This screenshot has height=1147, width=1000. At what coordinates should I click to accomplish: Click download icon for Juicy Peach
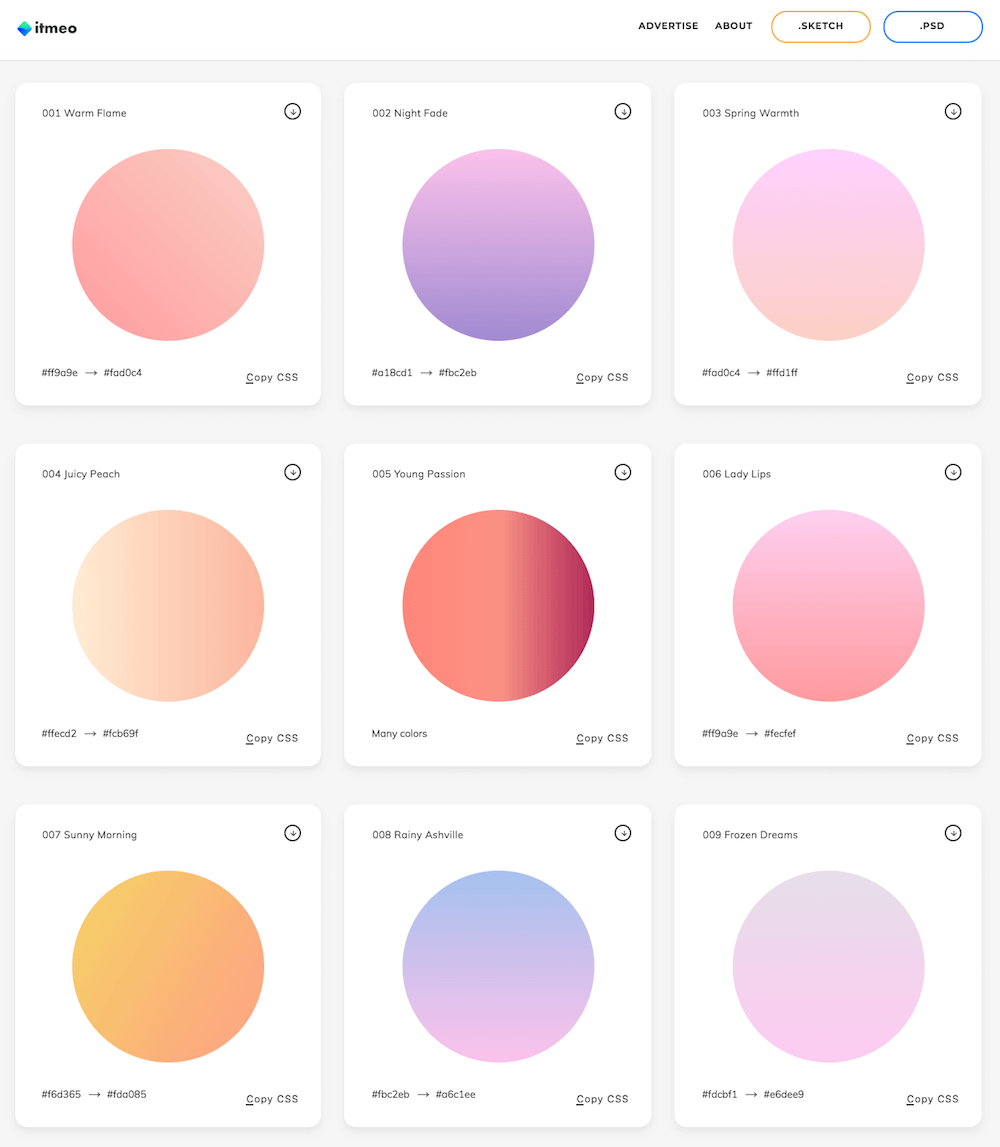[x=293, y=472]
